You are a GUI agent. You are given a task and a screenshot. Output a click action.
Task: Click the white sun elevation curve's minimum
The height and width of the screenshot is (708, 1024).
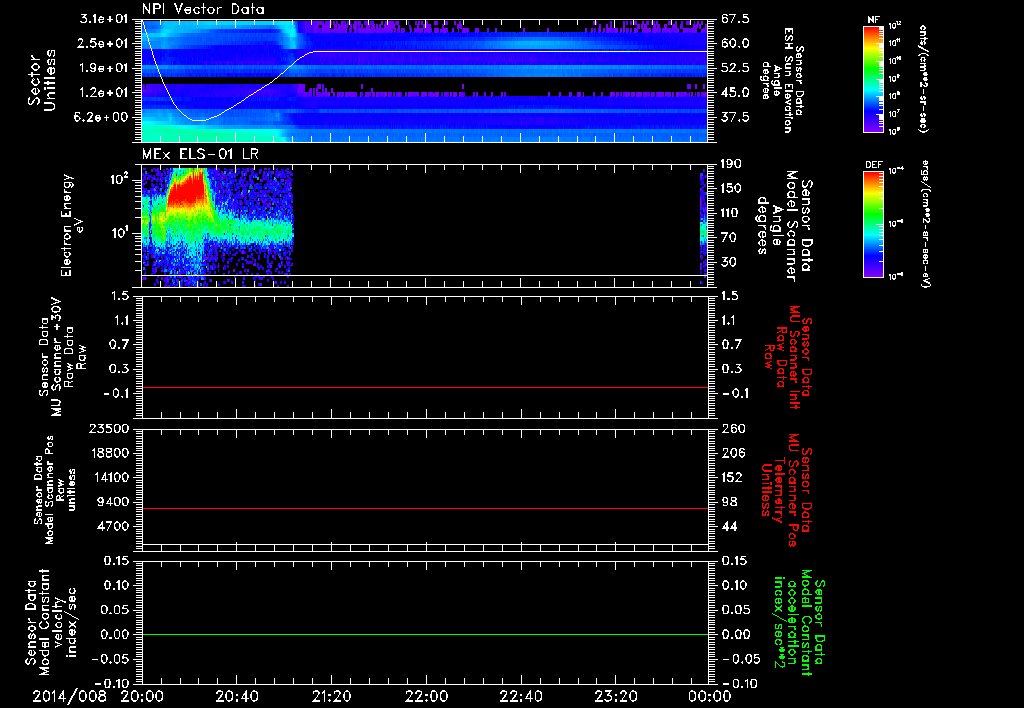point(199,120)
